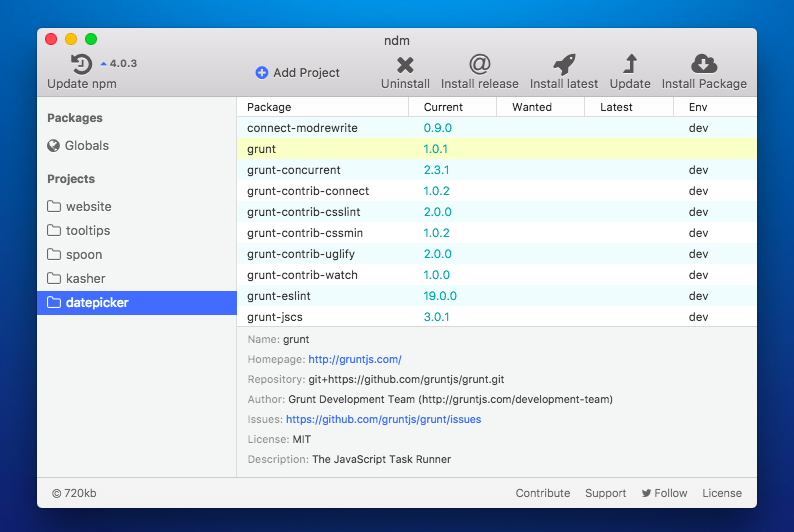Image resolution: width=794 pixels, height=532 pixels.
Task: Click the Support footer link
Action: point(606,493)
